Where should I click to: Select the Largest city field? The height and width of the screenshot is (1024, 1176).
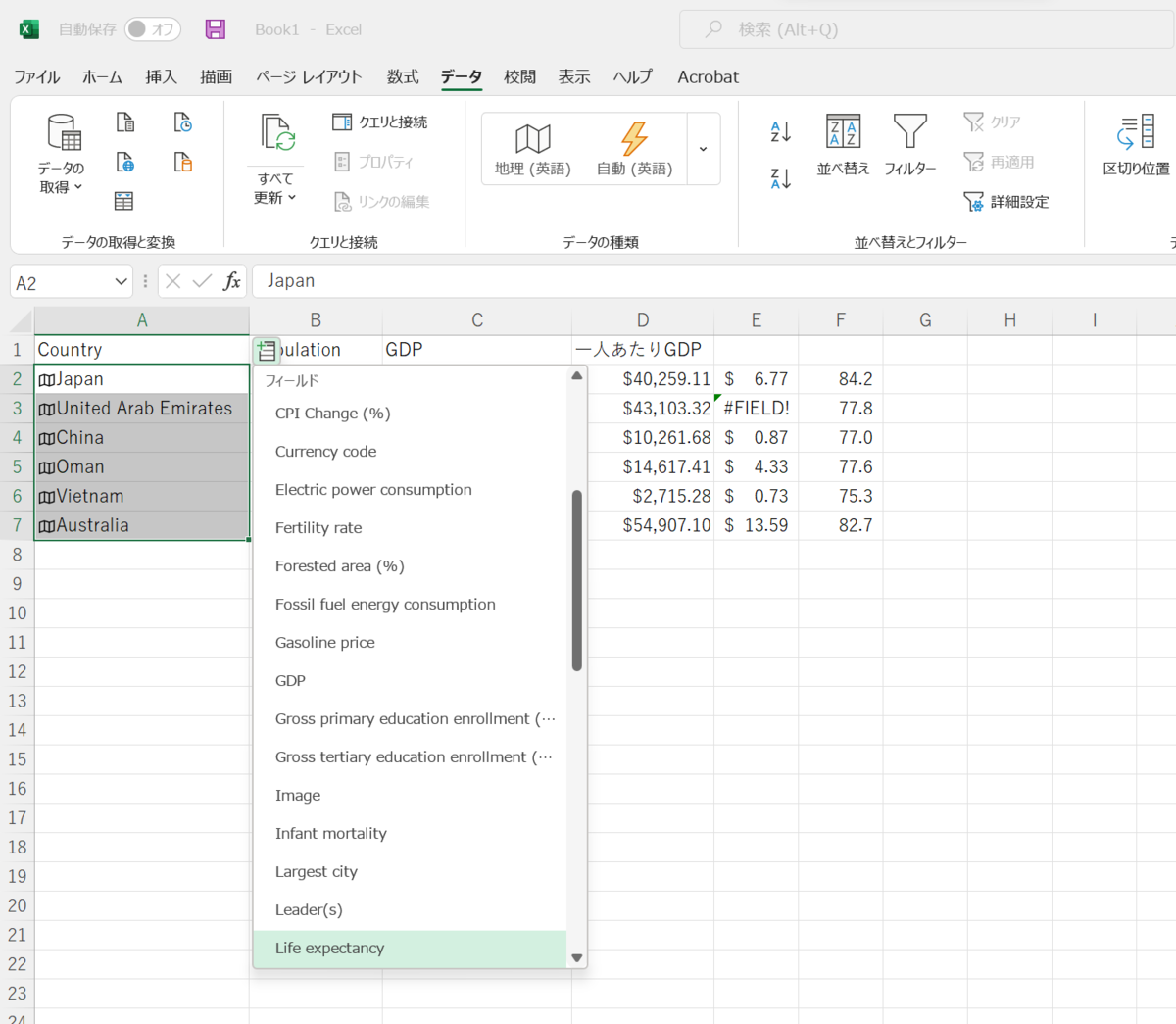(410, 872)
